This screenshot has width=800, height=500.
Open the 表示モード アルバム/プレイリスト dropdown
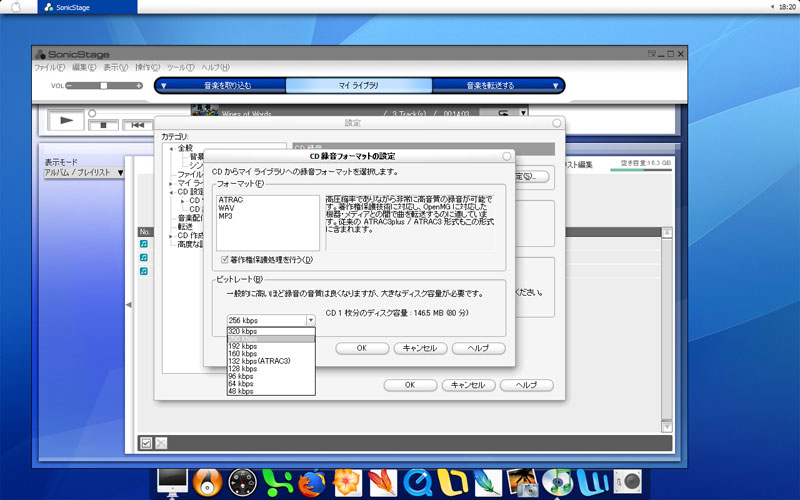[x=84, y=172]
